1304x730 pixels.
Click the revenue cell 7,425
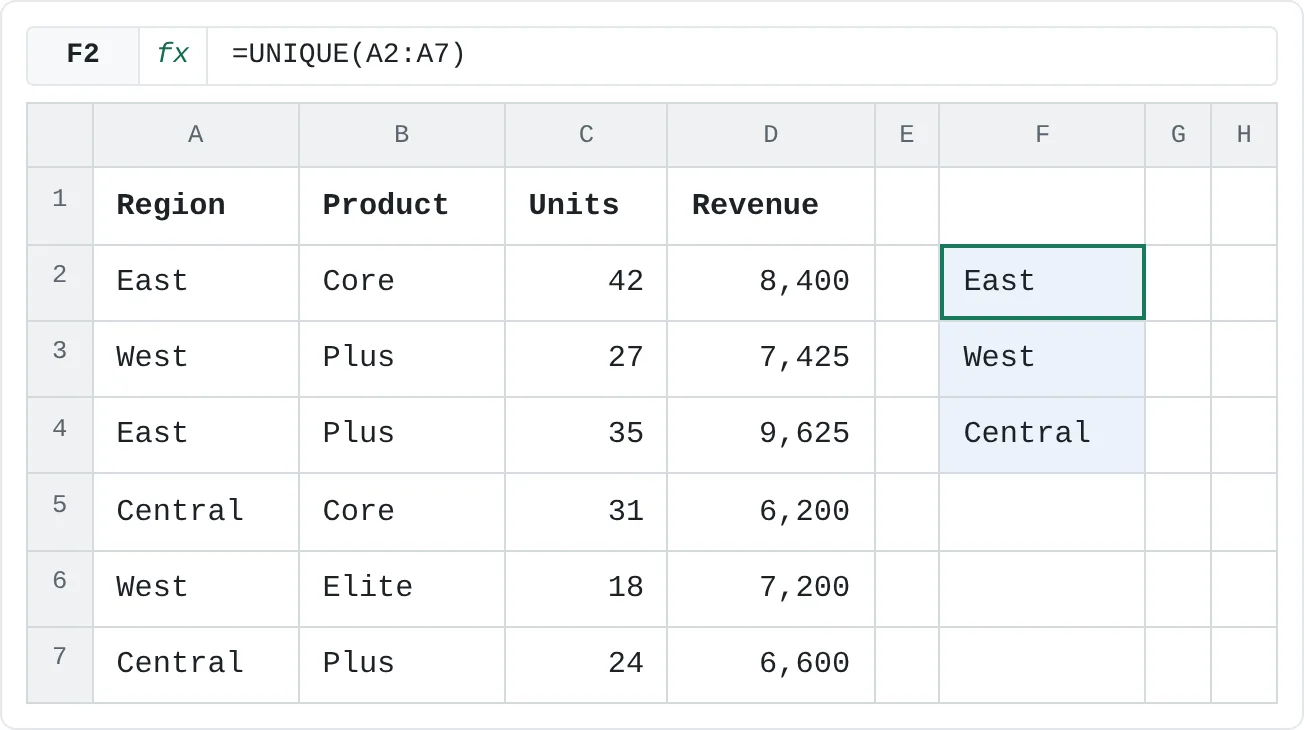771,359
